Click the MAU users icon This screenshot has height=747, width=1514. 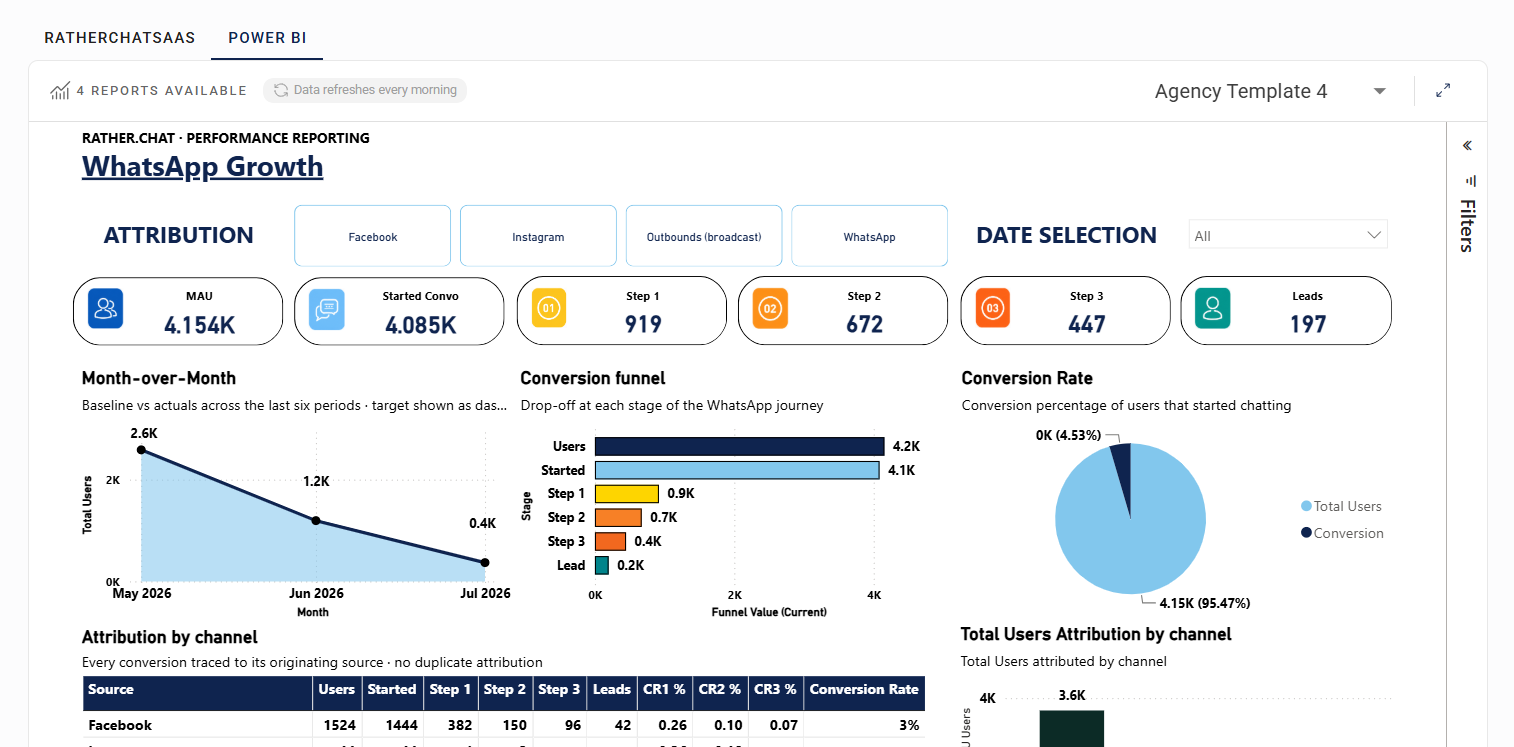point(105,309)
